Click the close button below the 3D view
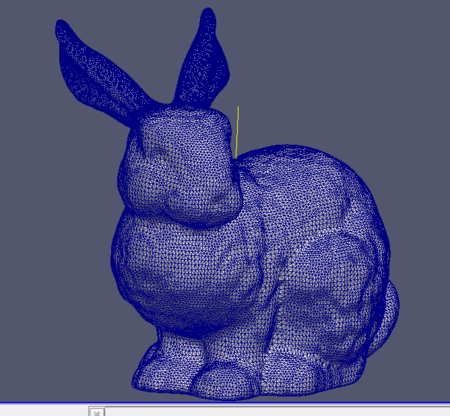Image resolution: width=450 pixels, height=416 pixels. click(97, 412)
